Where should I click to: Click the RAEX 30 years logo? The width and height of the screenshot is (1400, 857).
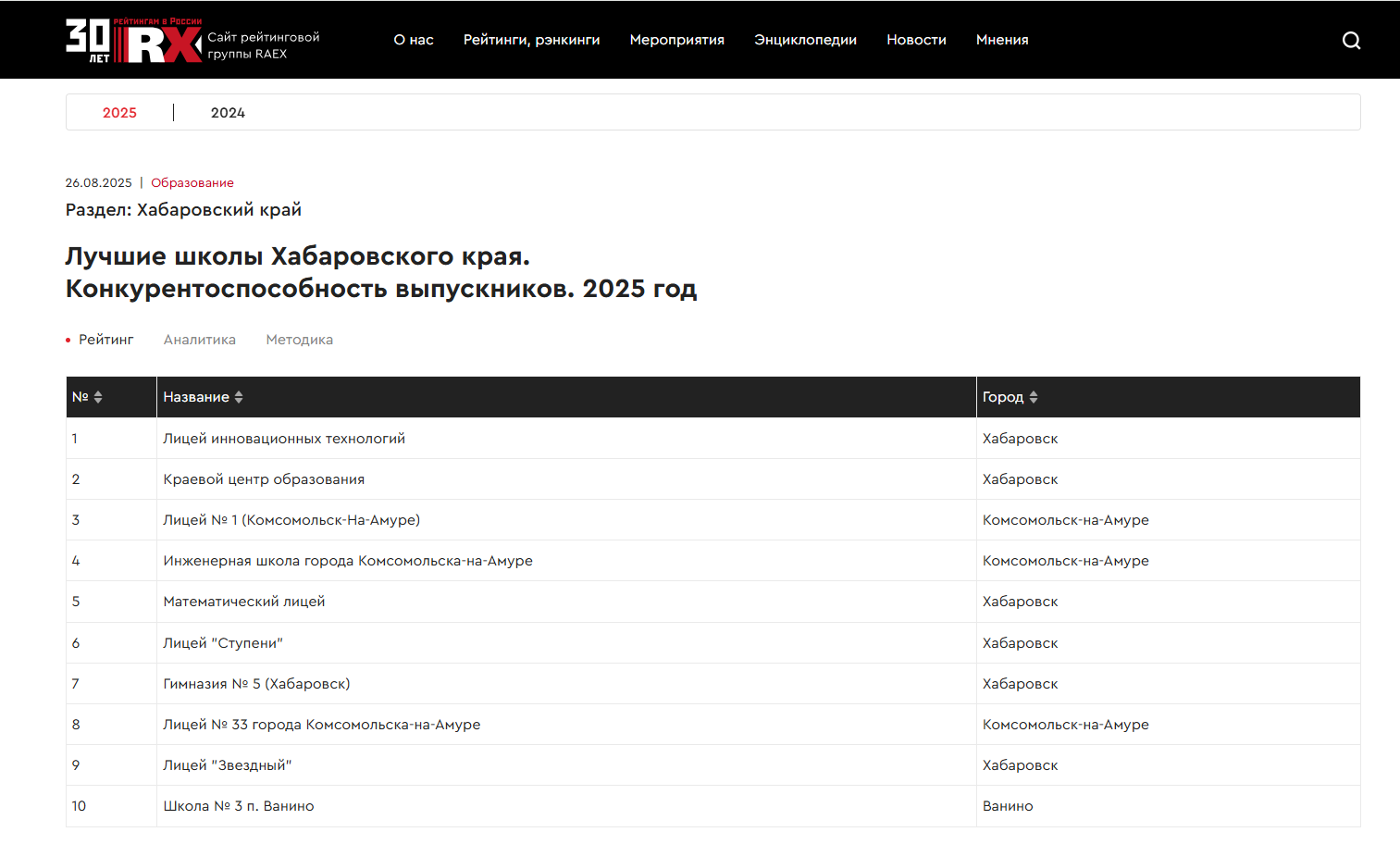click(x=134, y=41)
